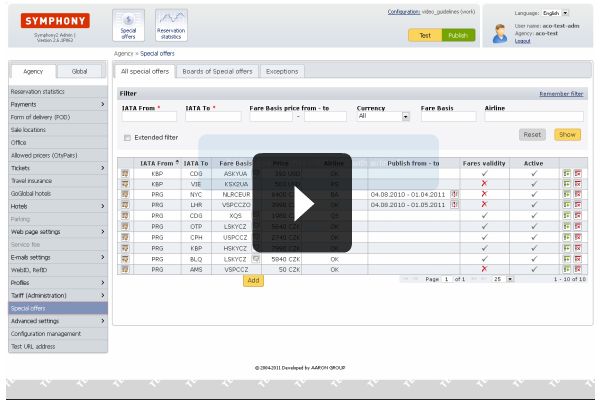The width and height of the screenshot is (600, 400).
Task: Click comment icon in BLQ row
Action: [256, 257]
